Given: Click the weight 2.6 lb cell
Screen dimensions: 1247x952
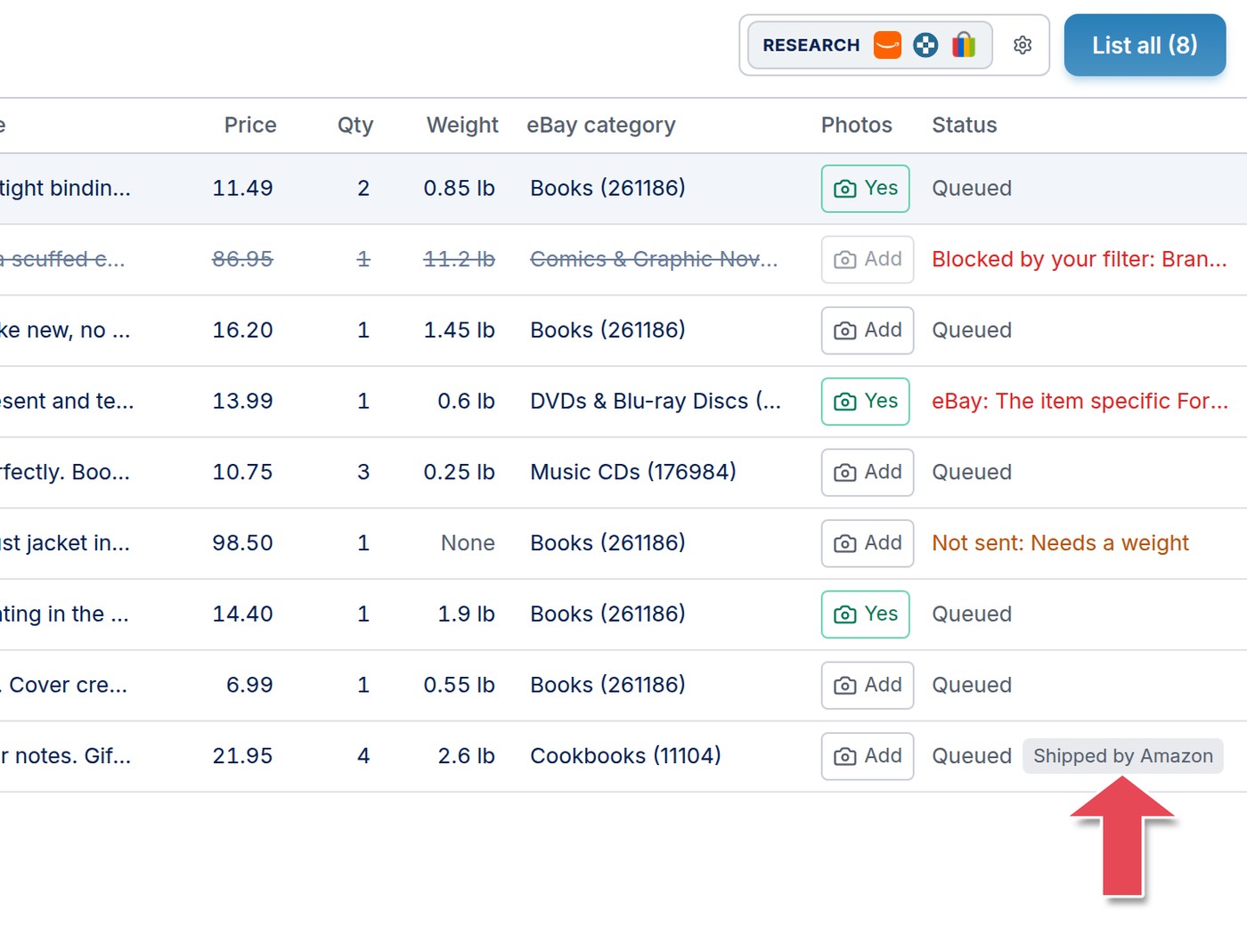Looking at the screenshot, I should 466,756.
